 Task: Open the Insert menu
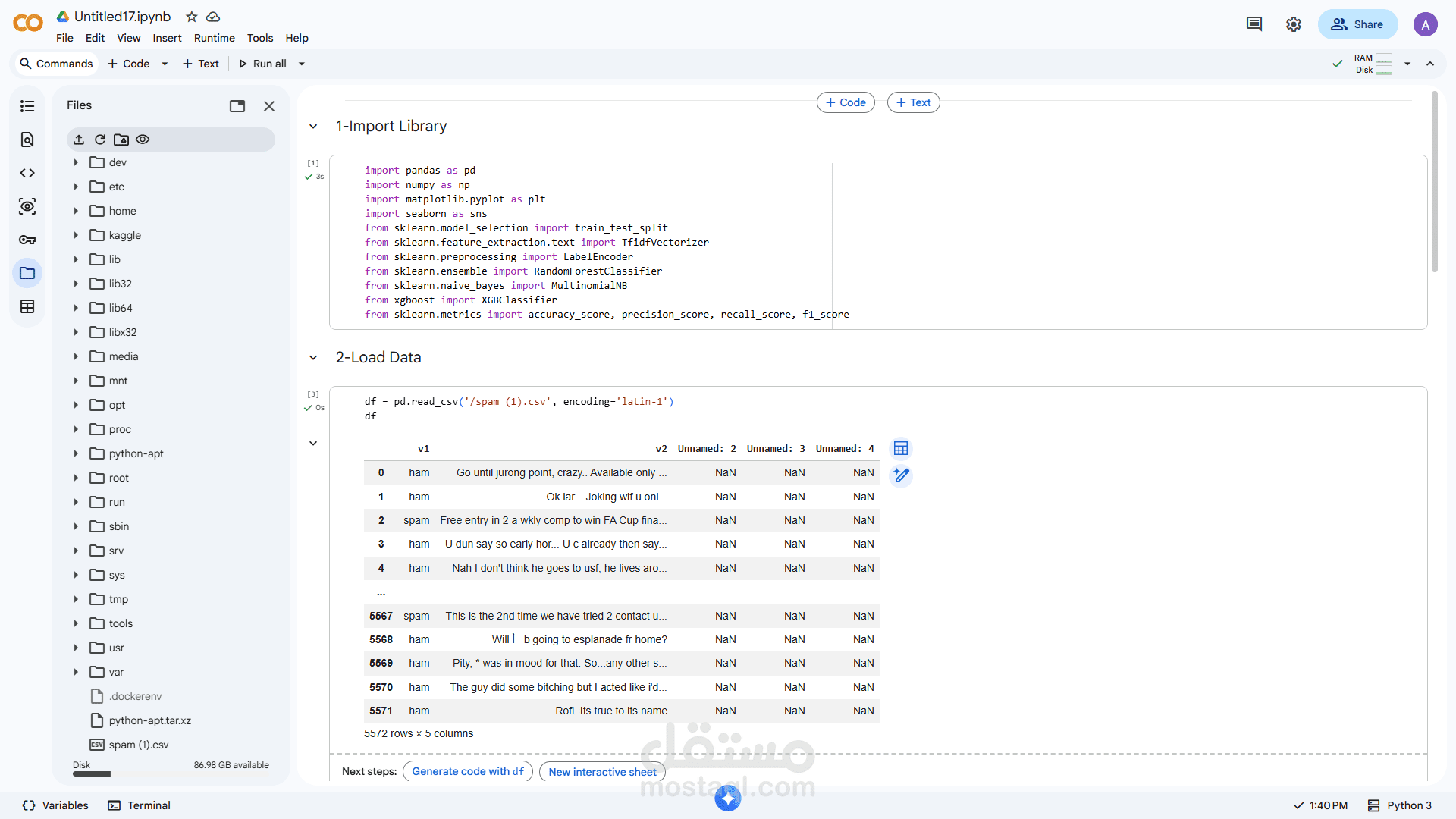(x=167, y=38)
